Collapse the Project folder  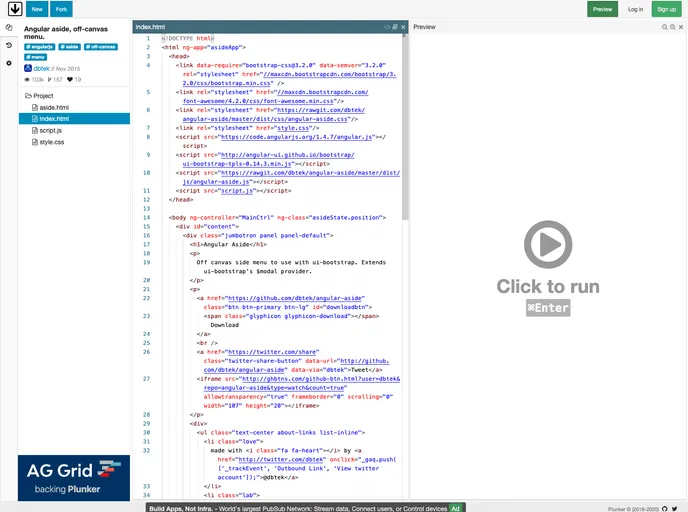(39, 96)
